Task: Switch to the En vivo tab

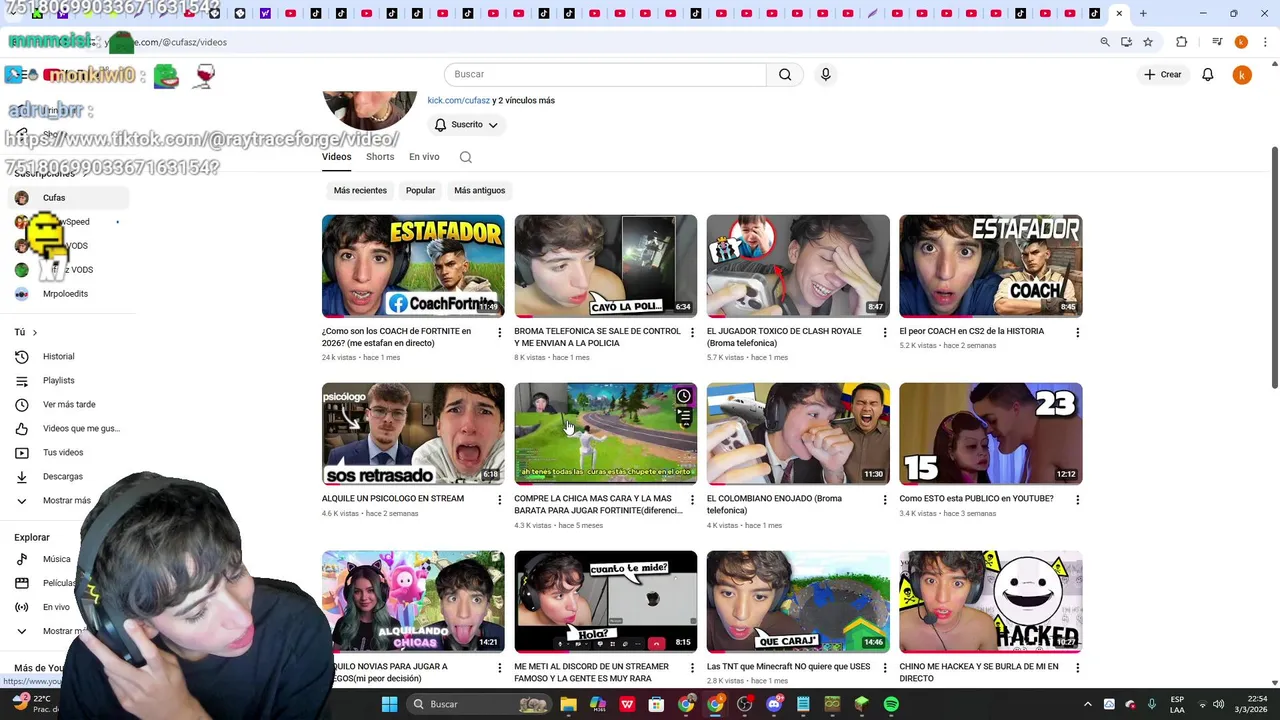Action: [424, 157]
